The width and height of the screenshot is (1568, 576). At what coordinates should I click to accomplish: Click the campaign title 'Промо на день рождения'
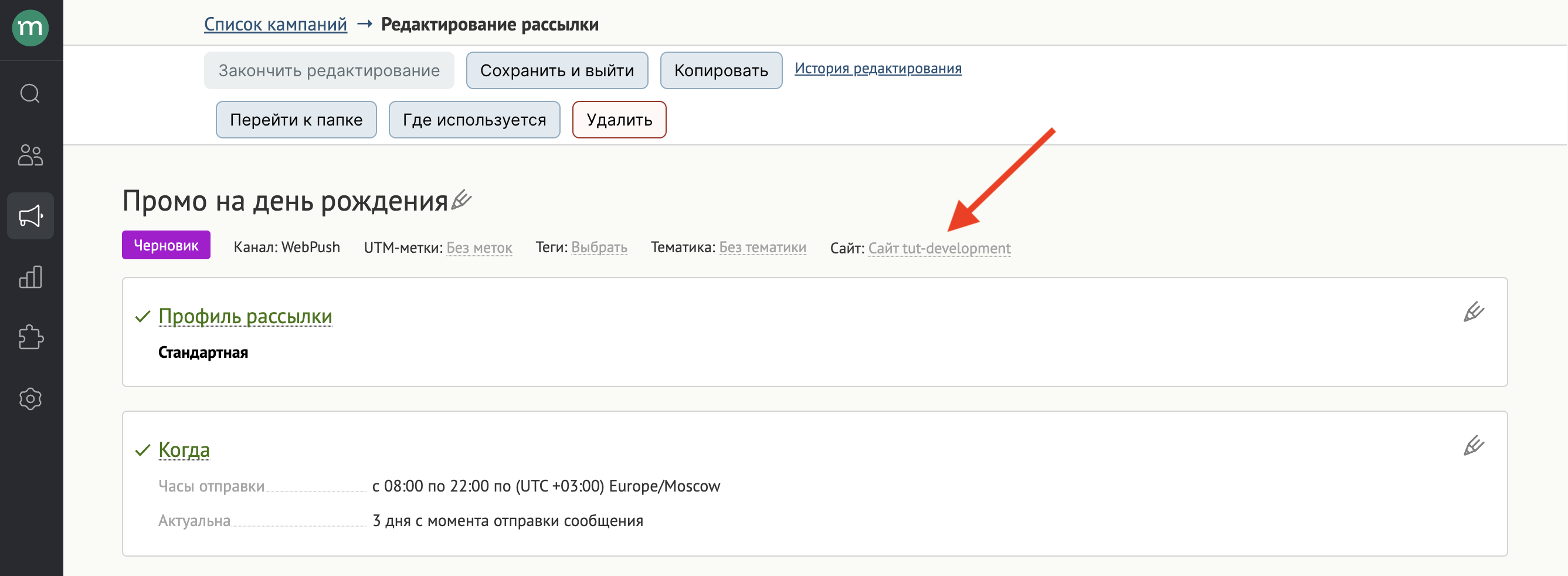tap(286, 201)
